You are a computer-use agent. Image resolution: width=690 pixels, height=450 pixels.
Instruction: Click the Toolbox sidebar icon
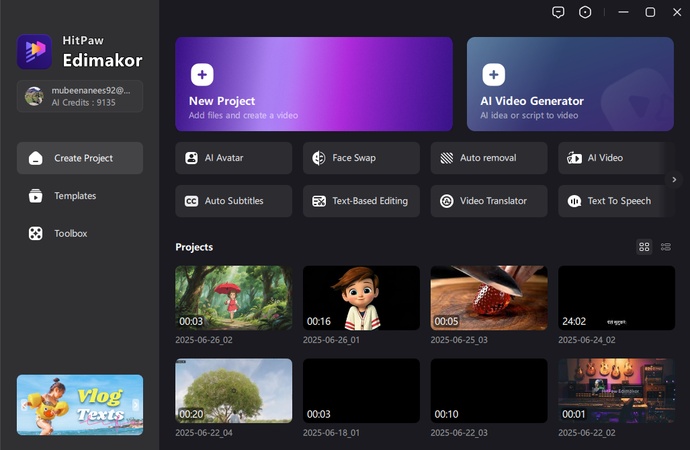pos(36,234)
